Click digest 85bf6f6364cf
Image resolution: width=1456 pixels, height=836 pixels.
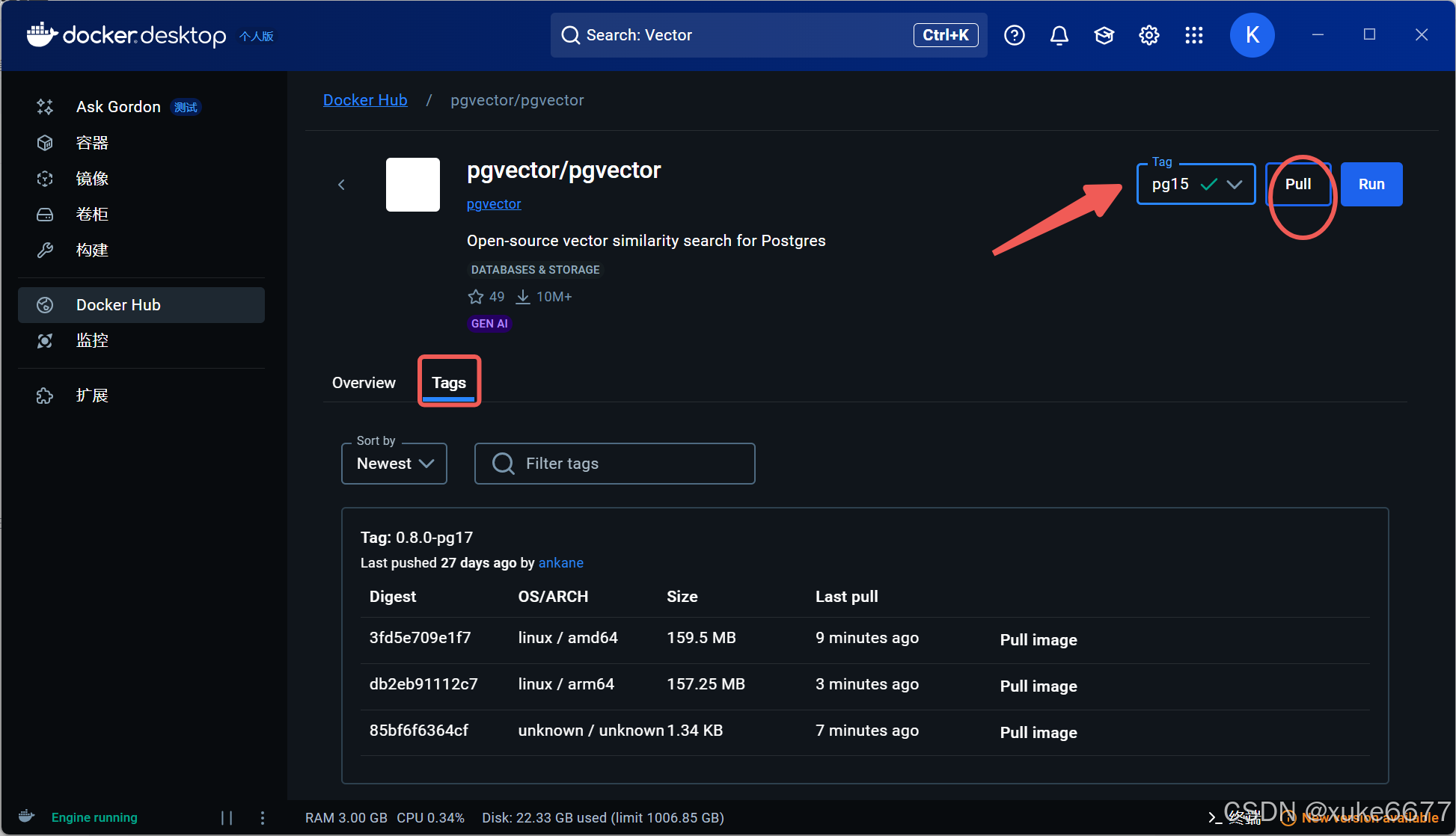[x=419, y=731]
